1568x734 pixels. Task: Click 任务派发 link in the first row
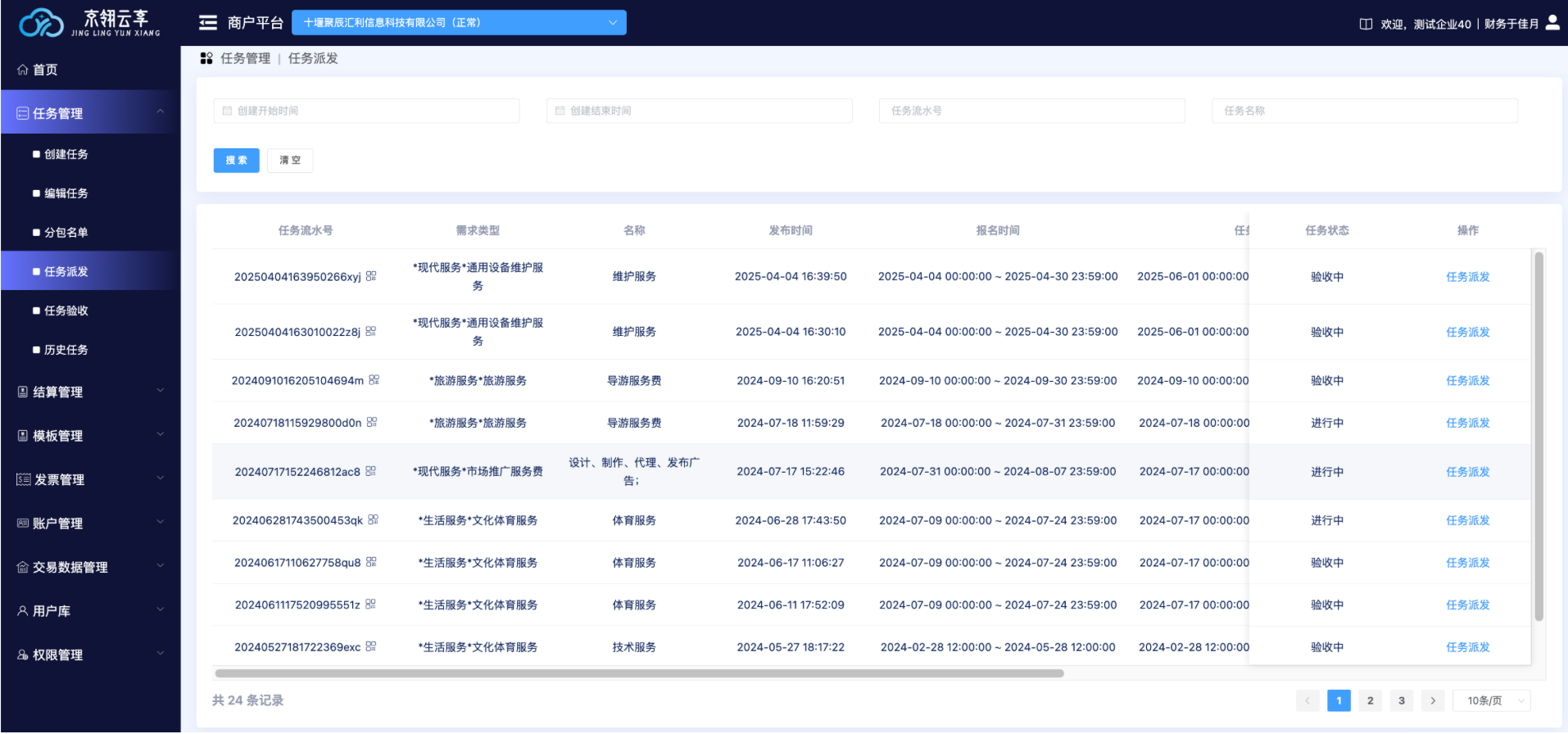pos(1467,277)
